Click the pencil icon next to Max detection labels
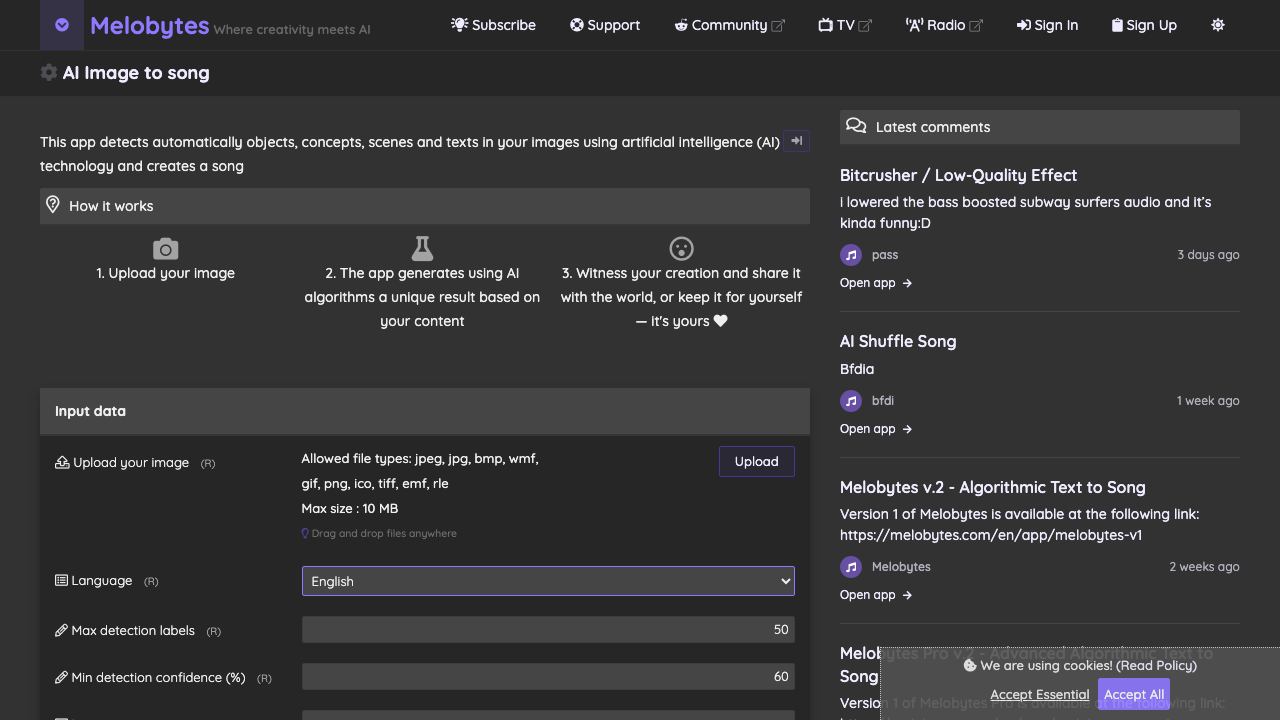The height and width of the screenshot is (720, 1280). tap(61, 630)
